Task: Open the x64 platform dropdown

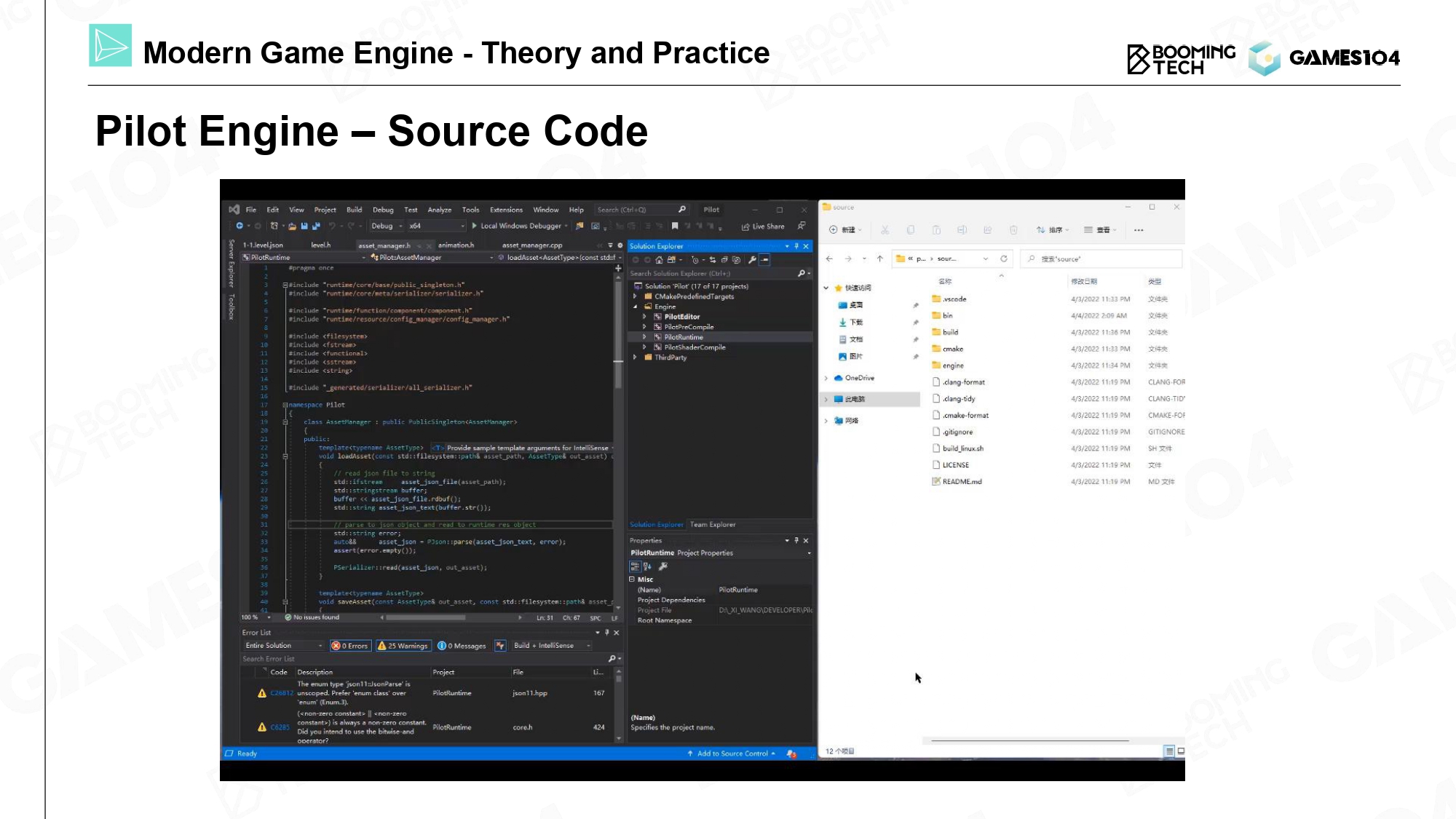Action: point(436,226)
